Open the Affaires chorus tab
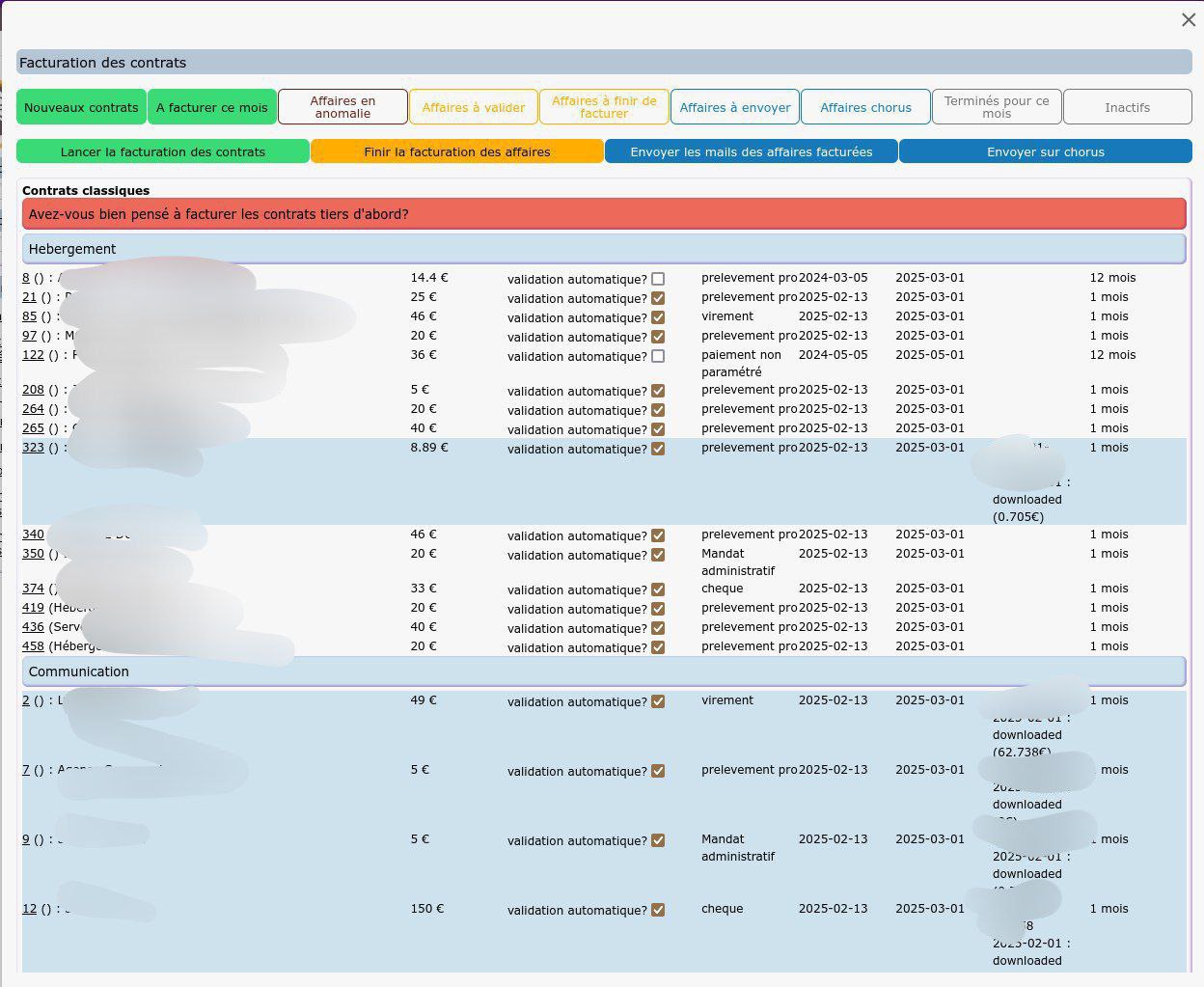This screenshot has width=1204, height=987. [x=865, y=107]
